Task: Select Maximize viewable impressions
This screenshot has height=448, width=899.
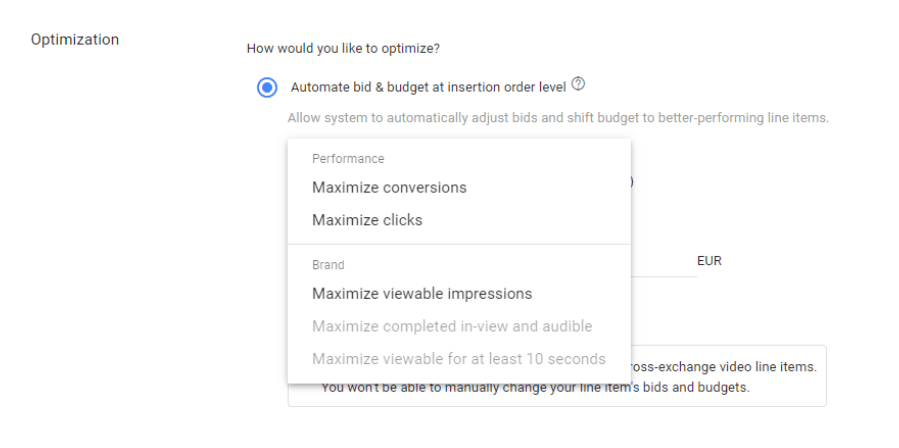Action: tap(421, 294)
